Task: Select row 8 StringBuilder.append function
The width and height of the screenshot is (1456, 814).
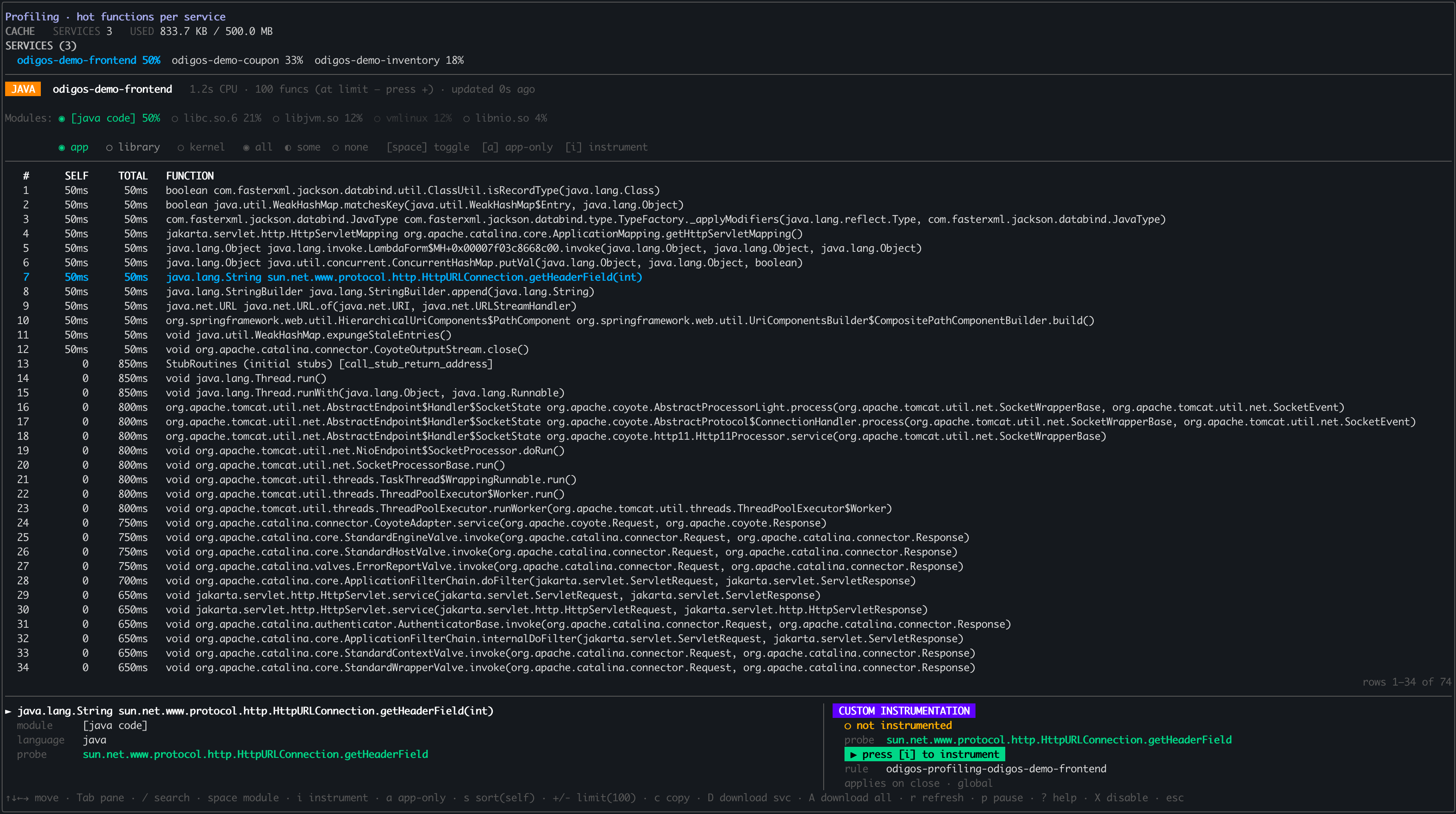Action: pyautogui.click(x=728, y=292)
